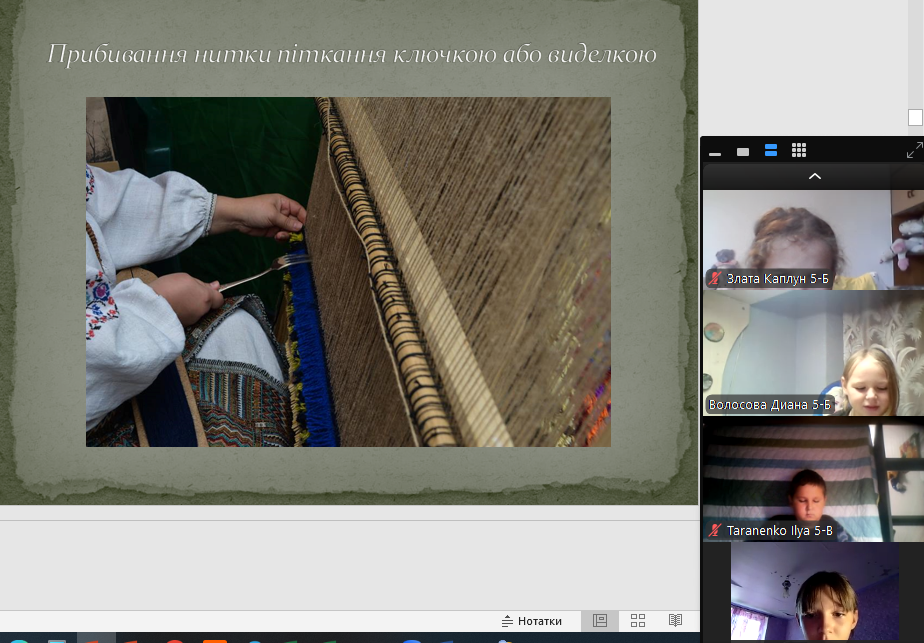The width and height of the screenshot is (924, 643).
Task: Click the name label Волосова Диана 5-Б
Action: point(769,404)
